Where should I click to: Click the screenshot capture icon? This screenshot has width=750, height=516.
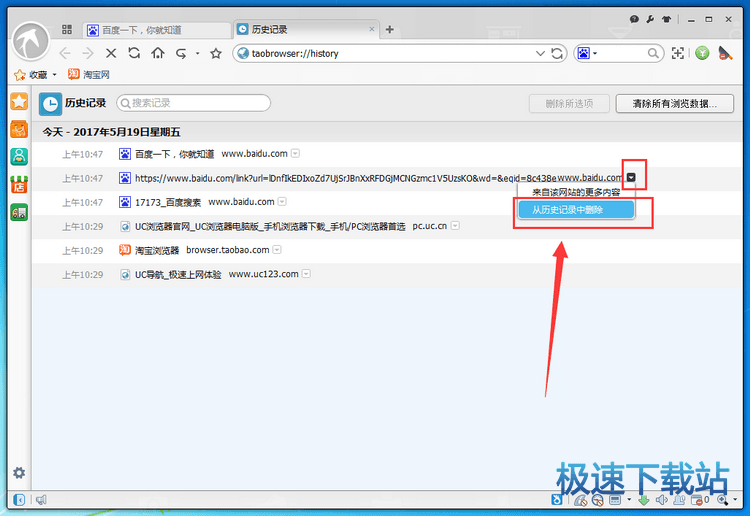[x=678, y=53]
